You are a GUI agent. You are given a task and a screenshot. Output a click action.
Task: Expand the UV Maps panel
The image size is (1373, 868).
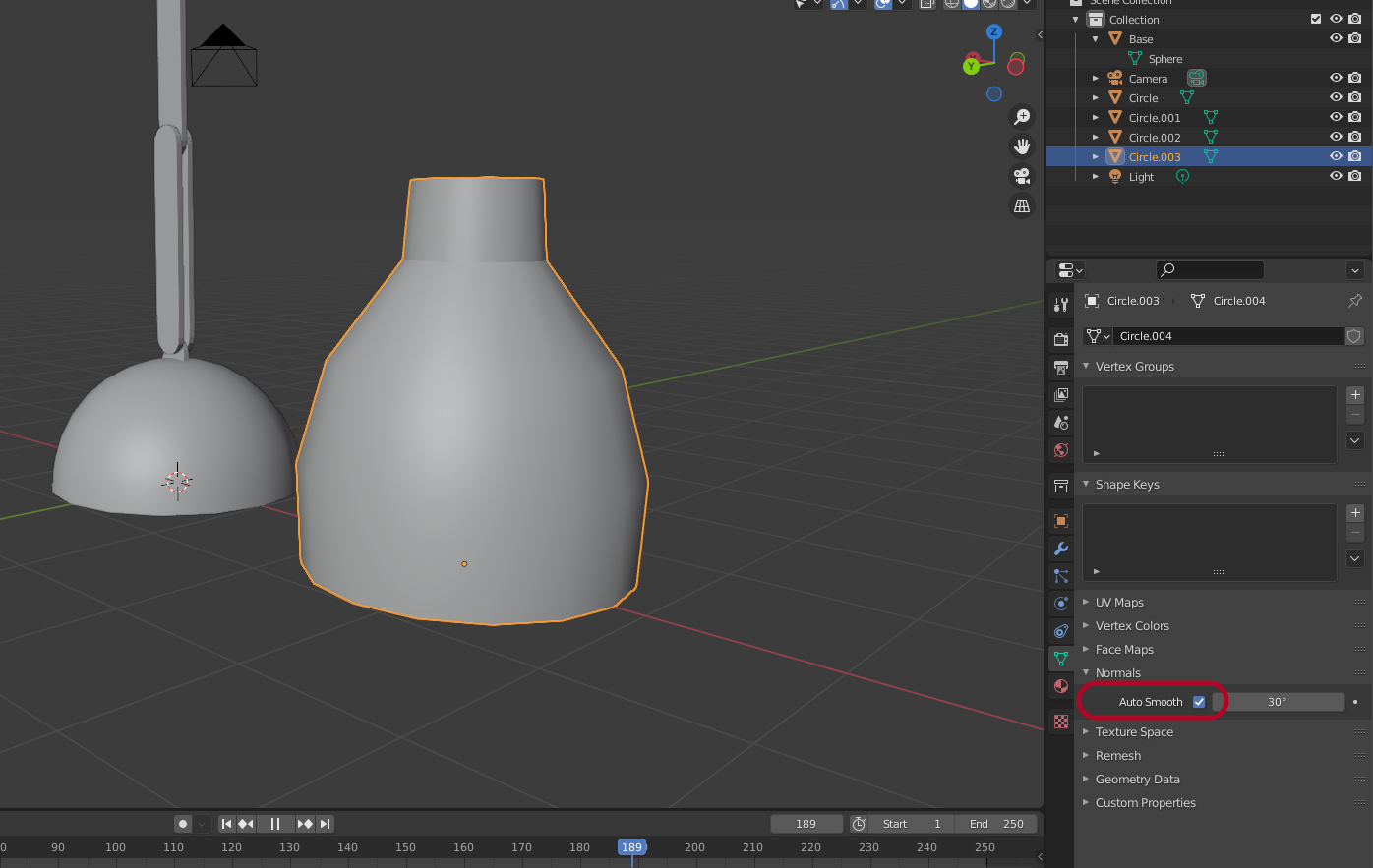pyautogui.click(x=1086, y=602)
